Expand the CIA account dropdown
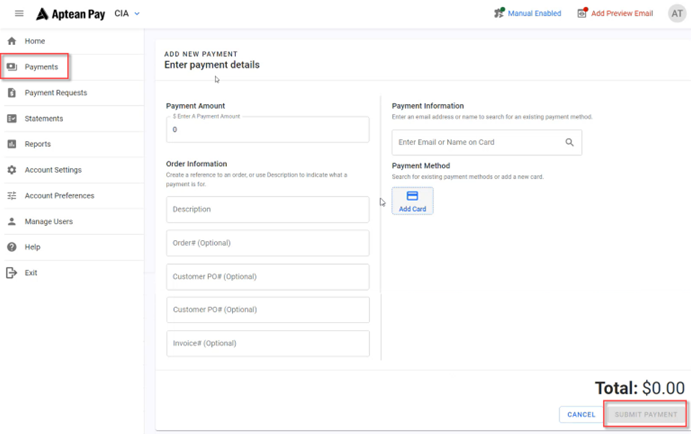Screen dimensions: 691x434 coord(127,14)
